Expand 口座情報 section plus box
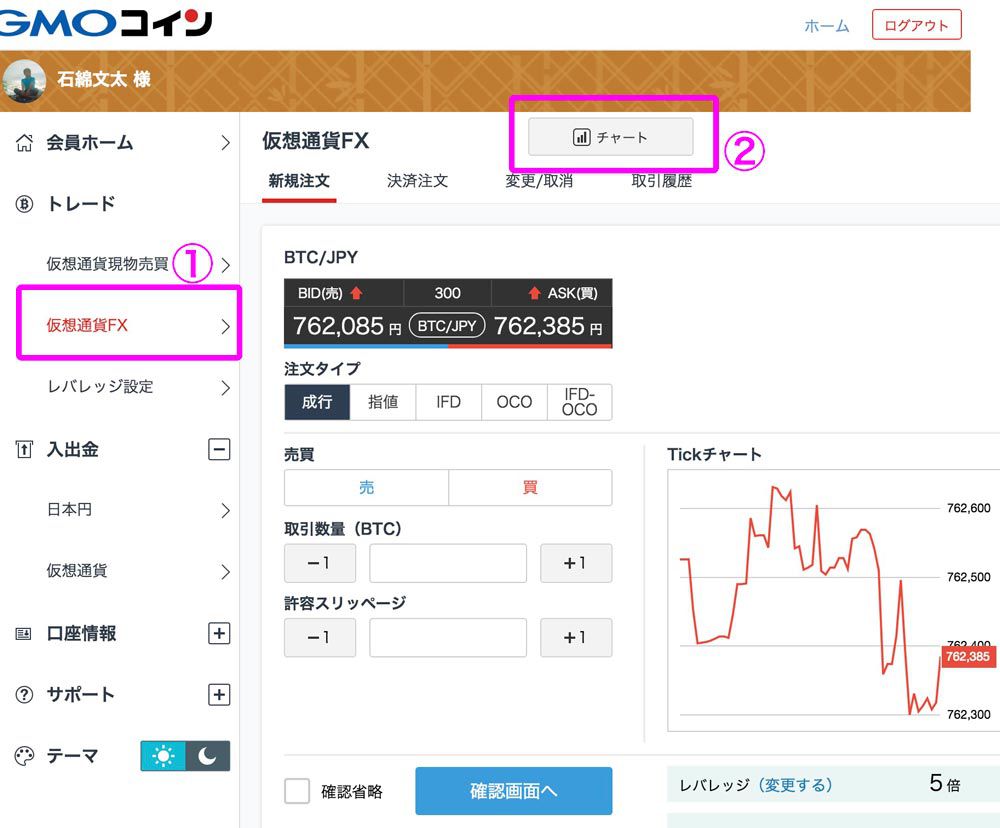The image size is (1000, 828). coord(219,633)
